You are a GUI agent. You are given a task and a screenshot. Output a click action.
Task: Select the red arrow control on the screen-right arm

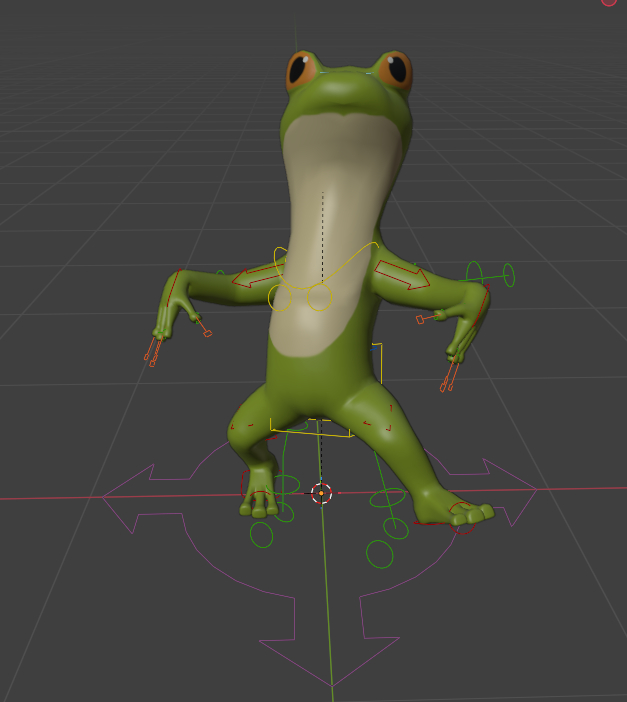click(402, 274)
